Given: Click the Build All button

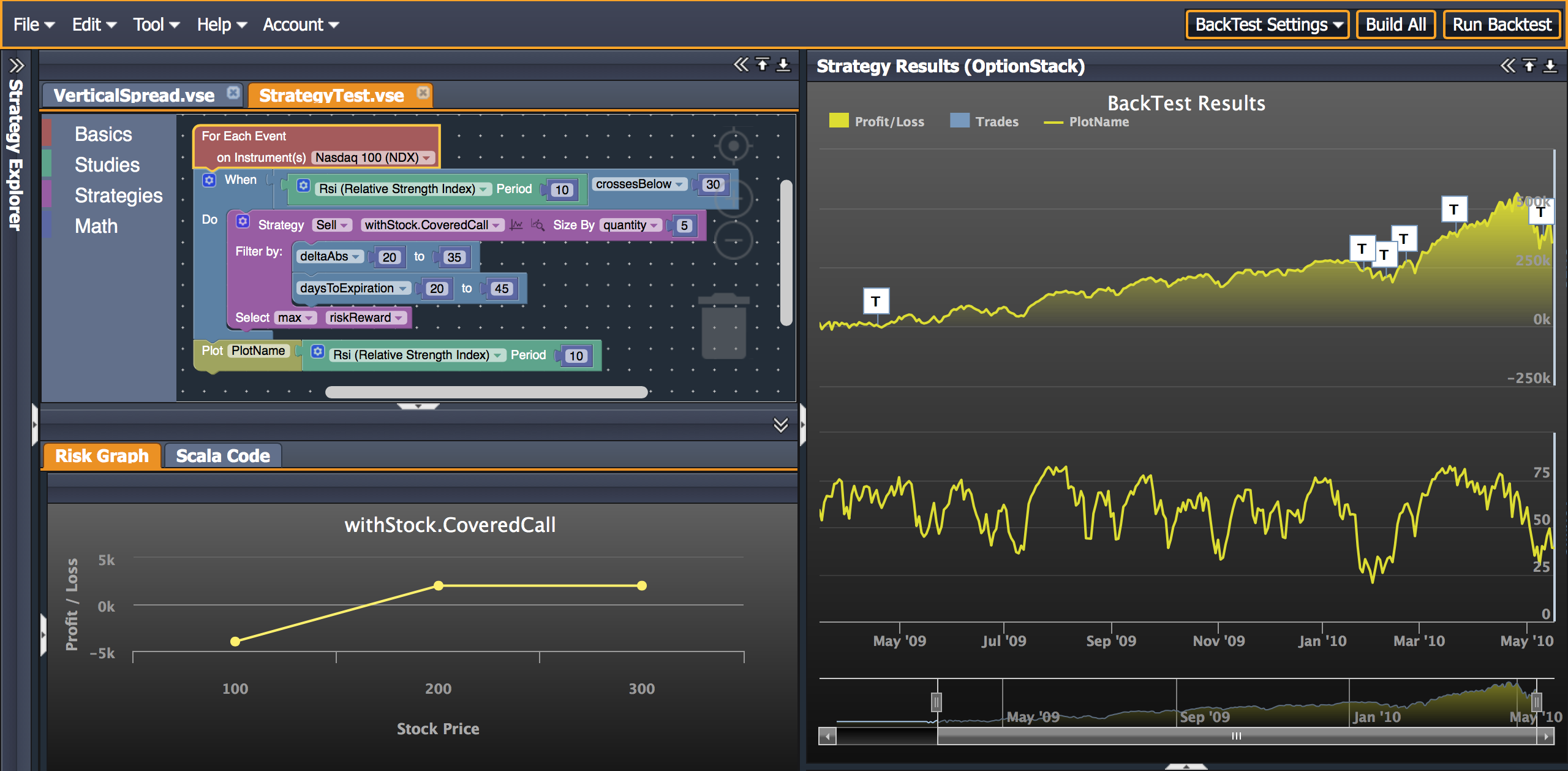Looking at the screenshot, I should tap(1395, 25).
